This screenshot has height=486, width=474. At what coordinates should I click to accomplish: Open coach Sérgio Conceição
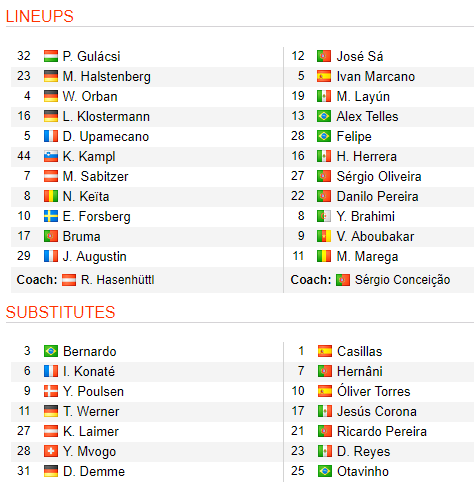coord(402,280)
